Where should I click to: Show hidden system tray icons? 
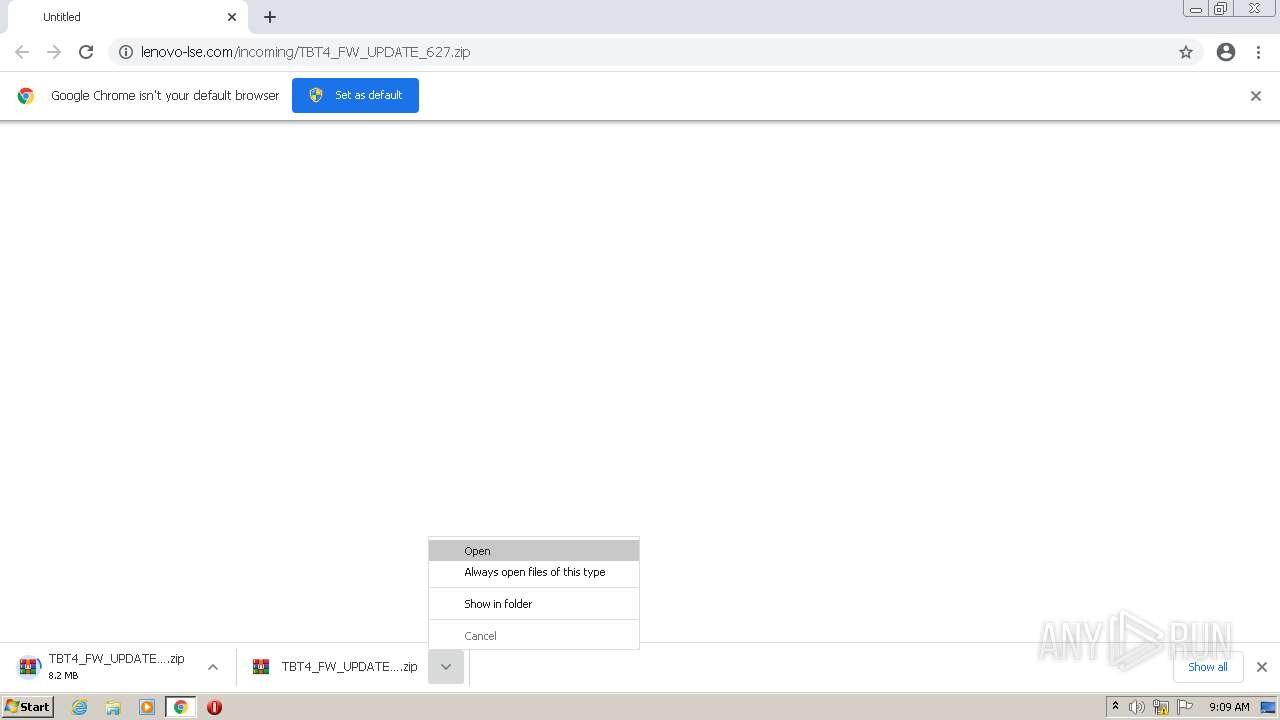coord(1115,707)
